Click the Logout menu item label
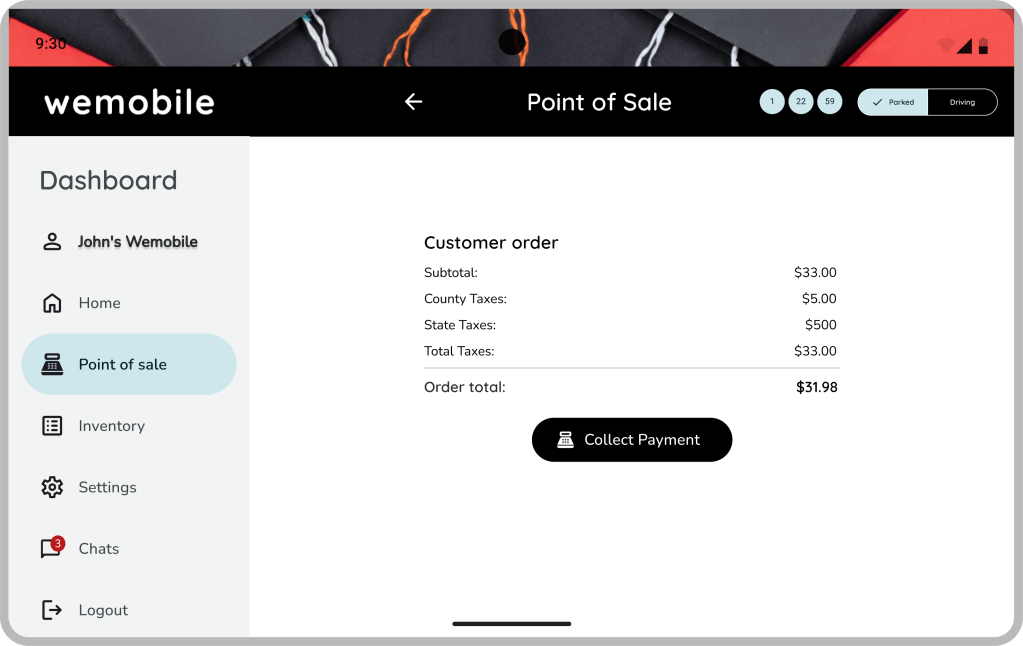The image size is (1023, 646). point(103,610)
